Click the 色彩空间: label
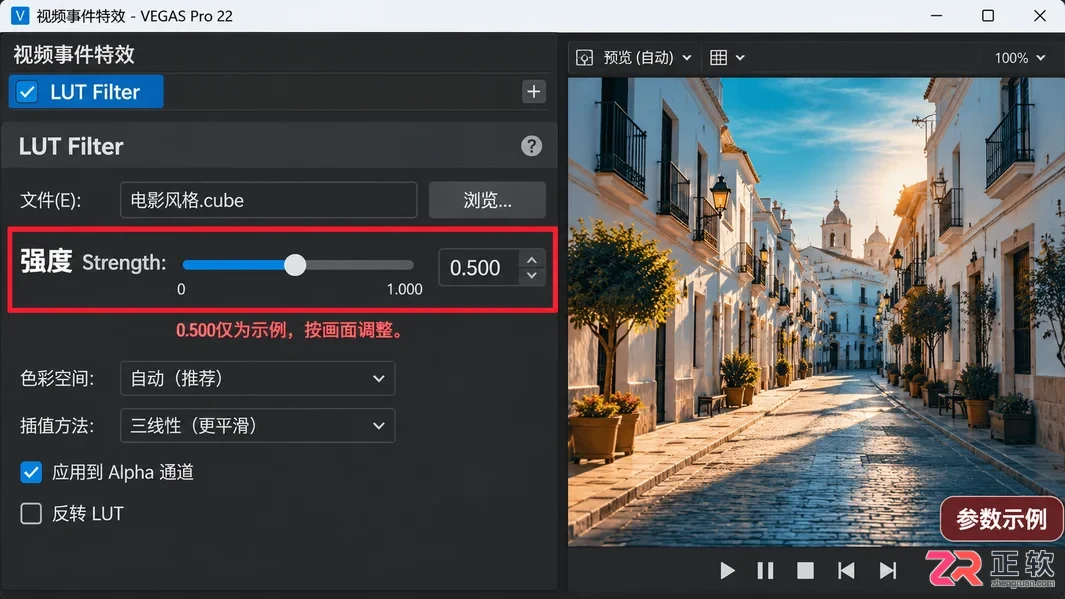Image resolution: width=1065 pixels, height=599 pixels. (57, 378)
